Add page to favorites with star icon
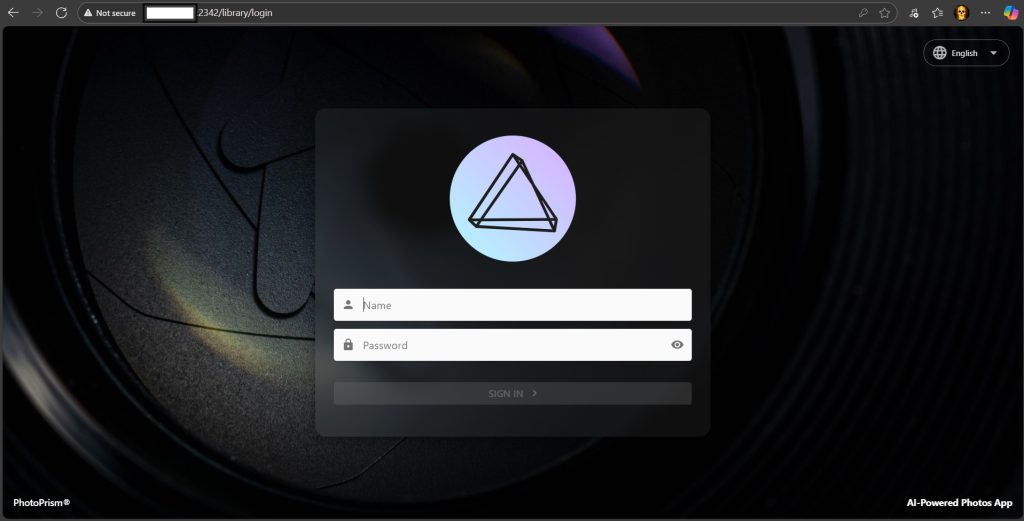Screen dimensions: 1024x521 [x=884, y=13]
